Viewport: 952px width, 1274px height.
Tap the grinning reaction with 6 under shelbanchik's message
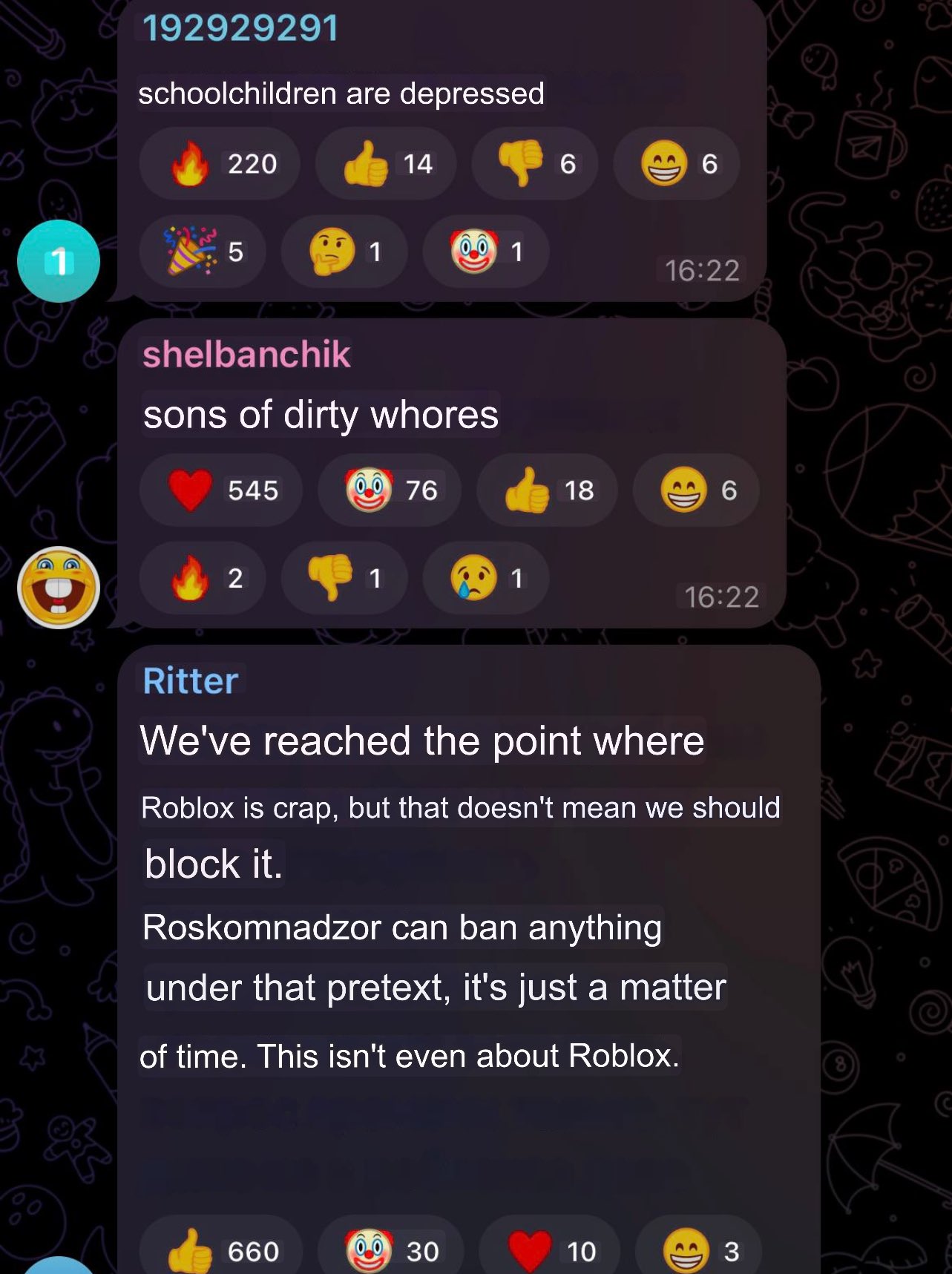[696, 490]
